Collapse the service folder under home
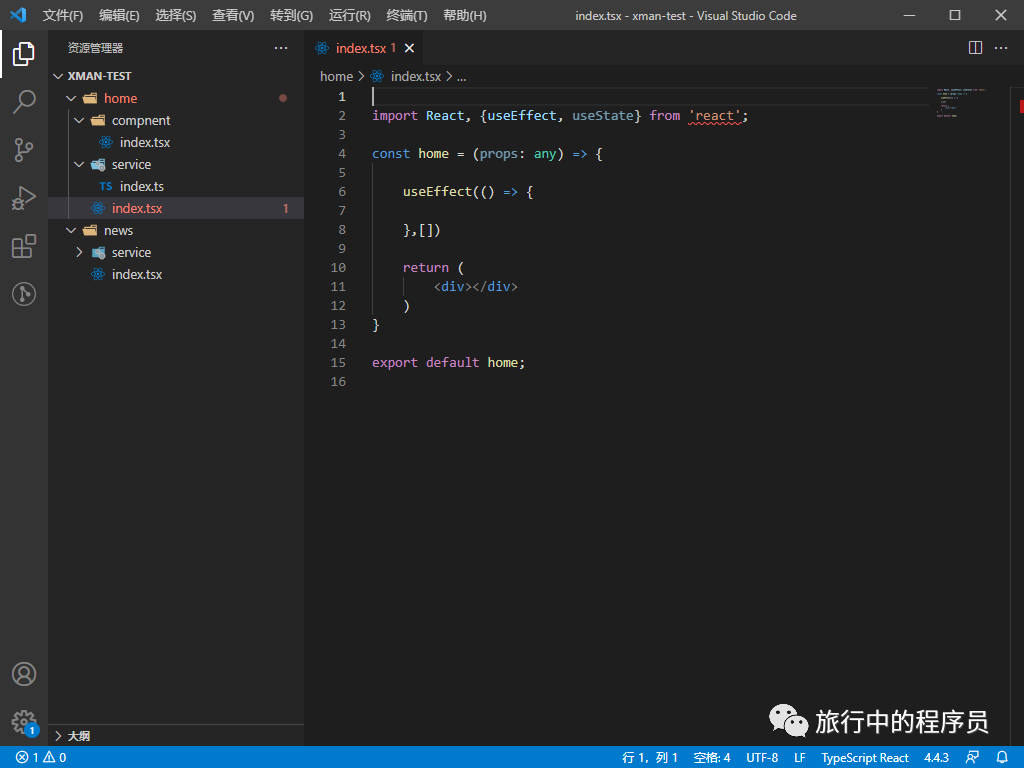Screen dimensions: 1024x768 coord(79,165)
